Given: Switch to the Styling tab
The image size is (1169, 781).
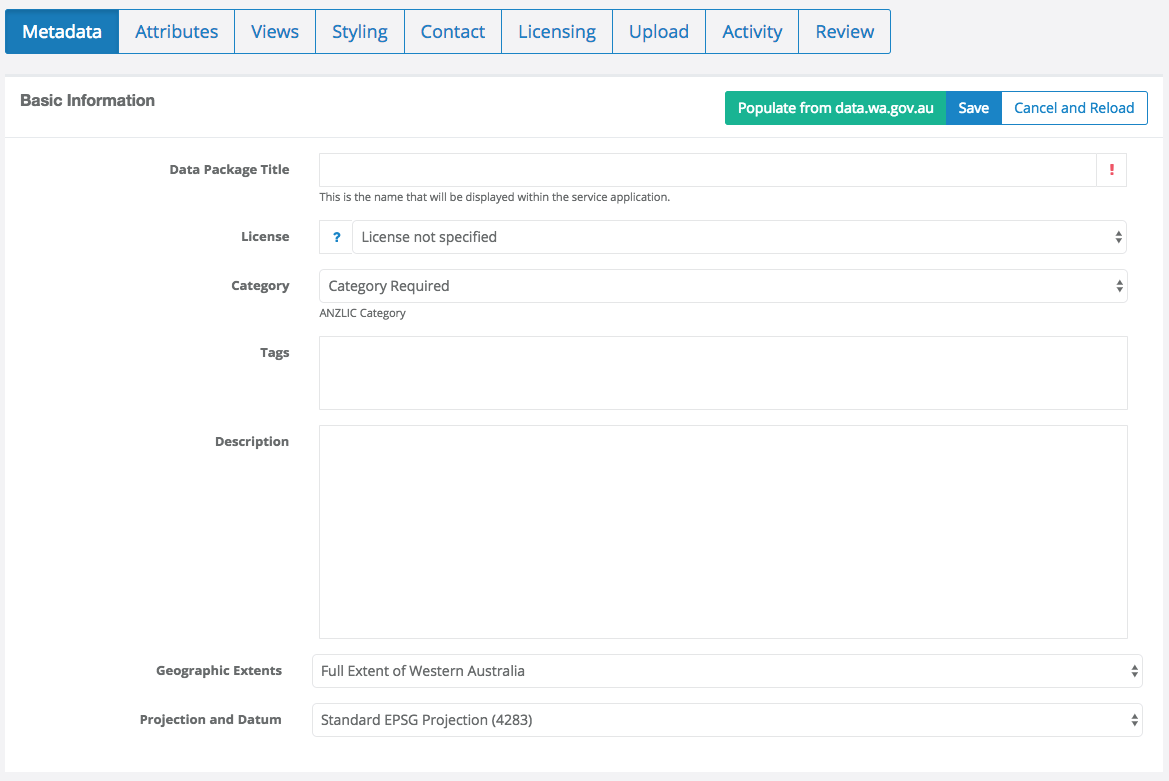Looking at the screenshot, I should pyautogui.click(x=359, y=31).
